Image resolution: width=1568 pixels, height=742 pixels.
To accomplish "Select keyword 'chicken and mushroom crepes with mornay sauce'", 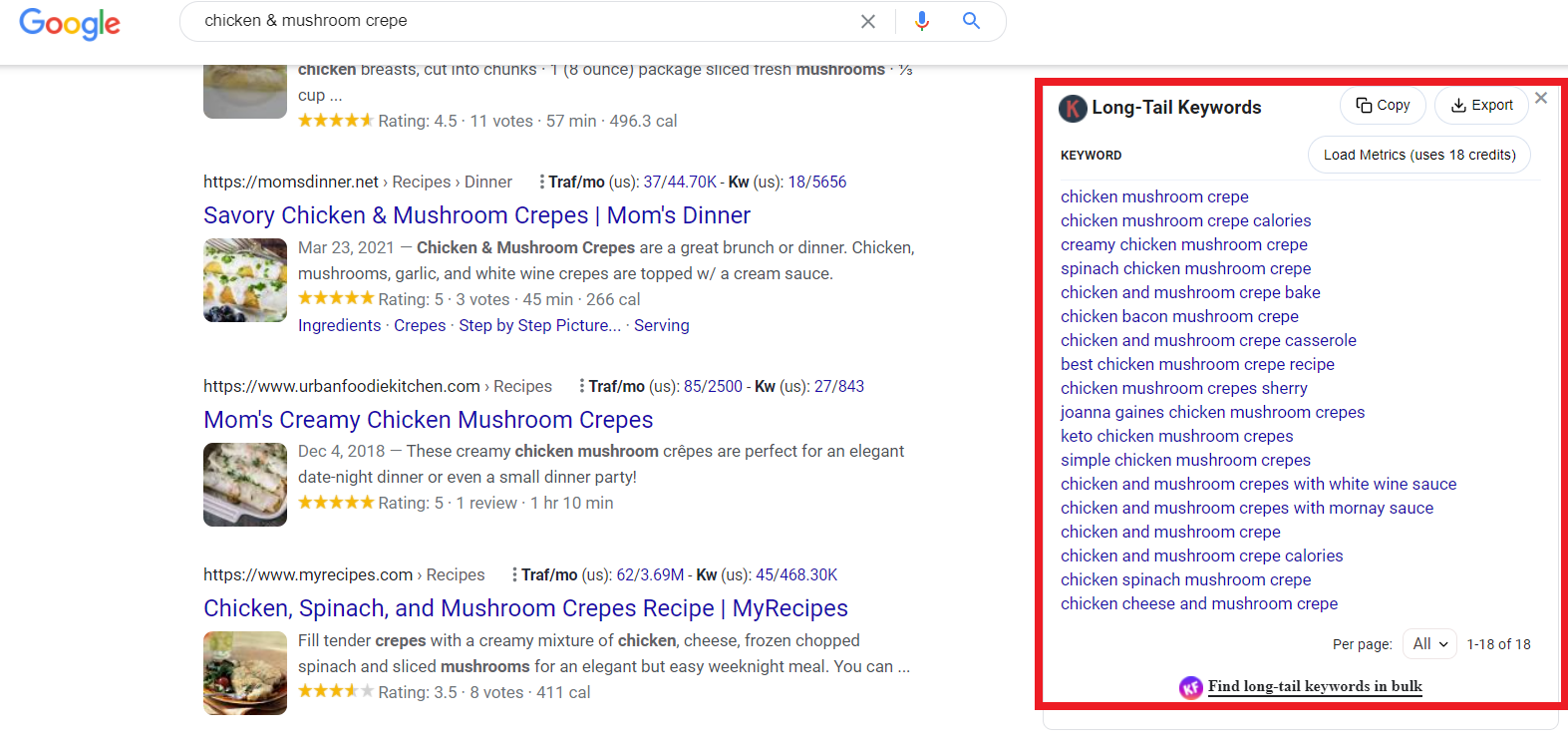I will pos(1247,508).
